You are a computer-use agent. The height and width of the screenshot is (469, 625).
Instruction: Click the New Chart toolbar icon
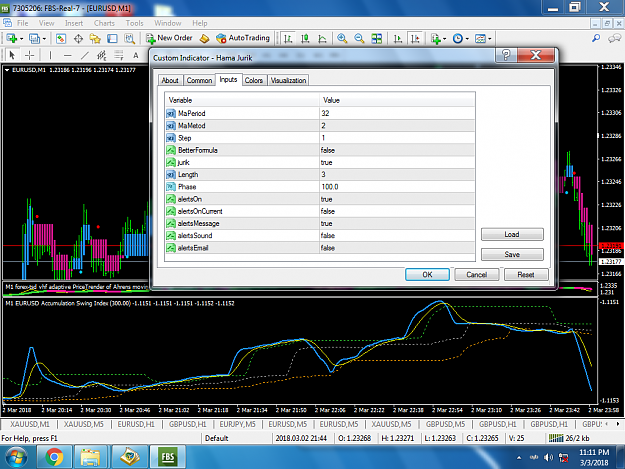pos(11,38)
